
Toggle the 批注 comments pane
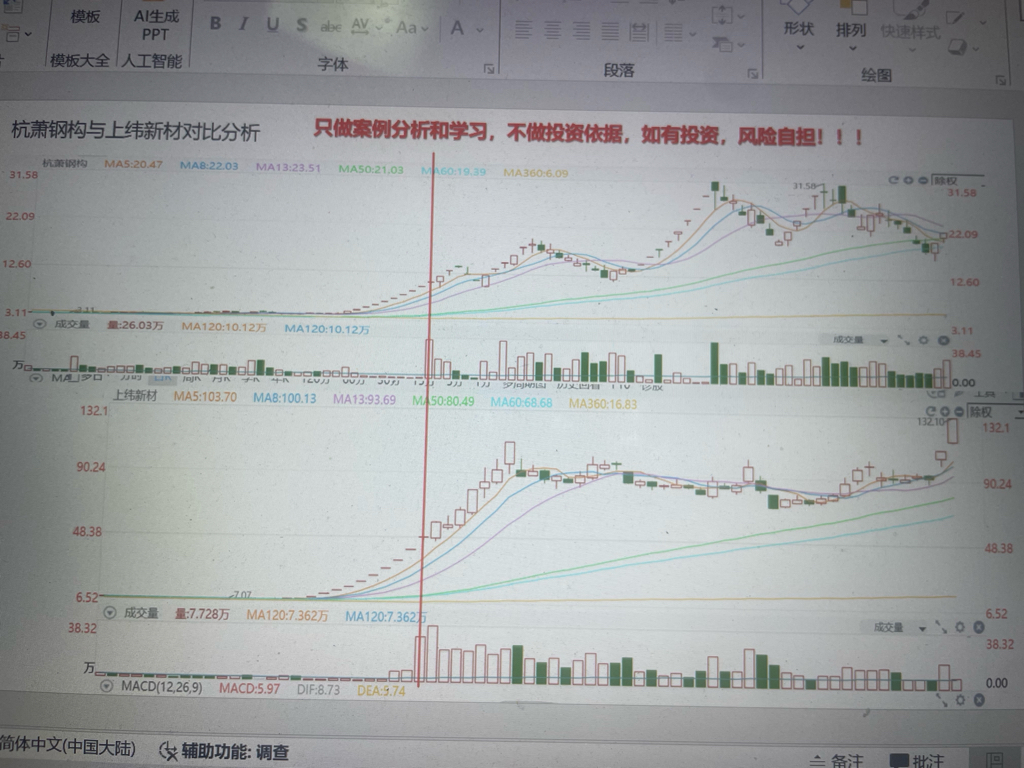coord(917,761)
